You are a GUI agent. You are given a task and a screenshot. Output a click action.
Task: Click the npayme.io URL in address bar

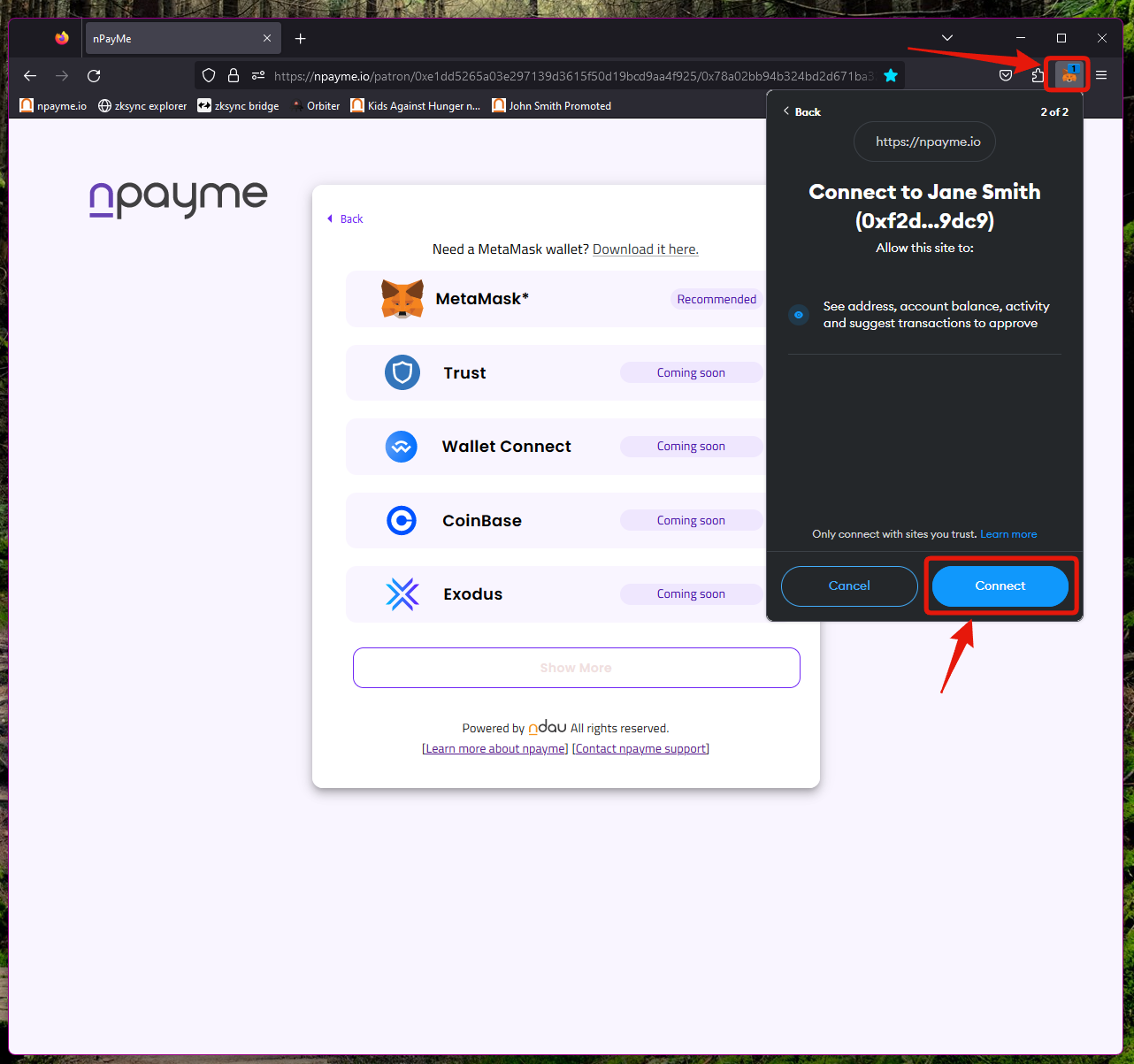pos(573,76)
